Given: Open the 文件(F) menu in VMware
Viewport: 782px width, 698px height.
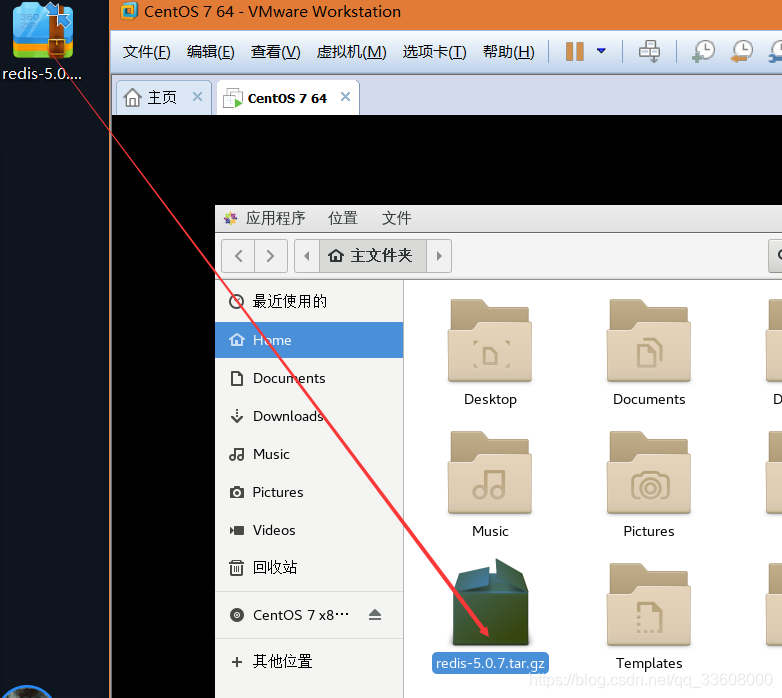Looking at the screenshot, I should (x=147, y=52).
